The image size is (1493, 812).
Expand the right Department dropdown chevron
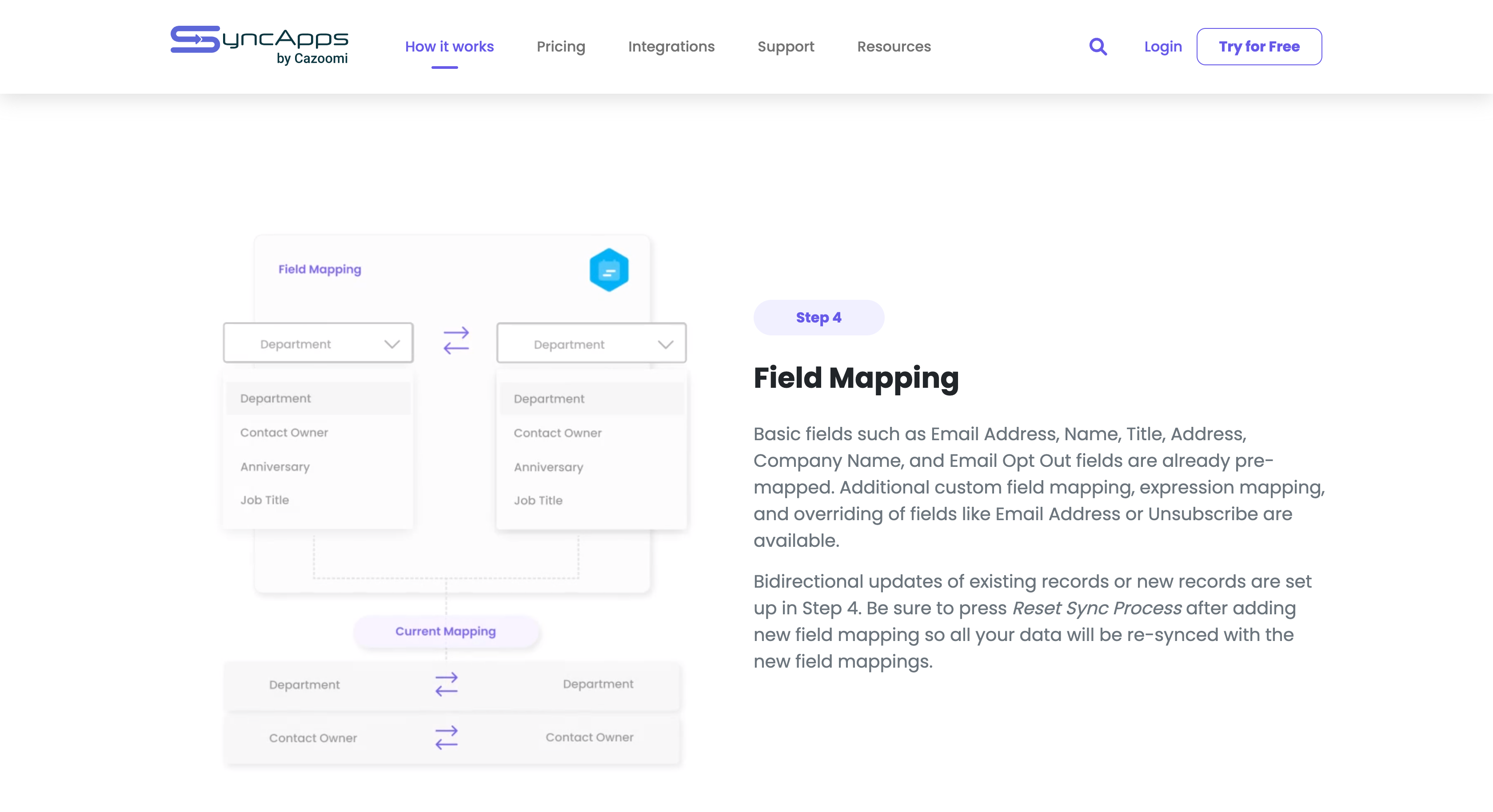point(665,344)
